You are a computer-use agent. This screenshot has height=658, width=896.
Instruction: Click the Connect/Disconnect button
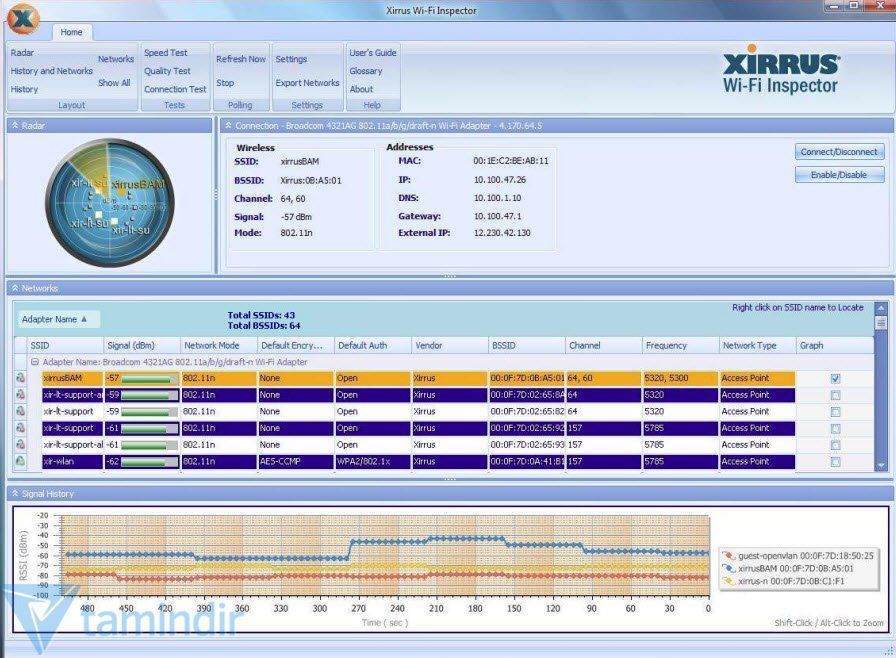point(839,152)
